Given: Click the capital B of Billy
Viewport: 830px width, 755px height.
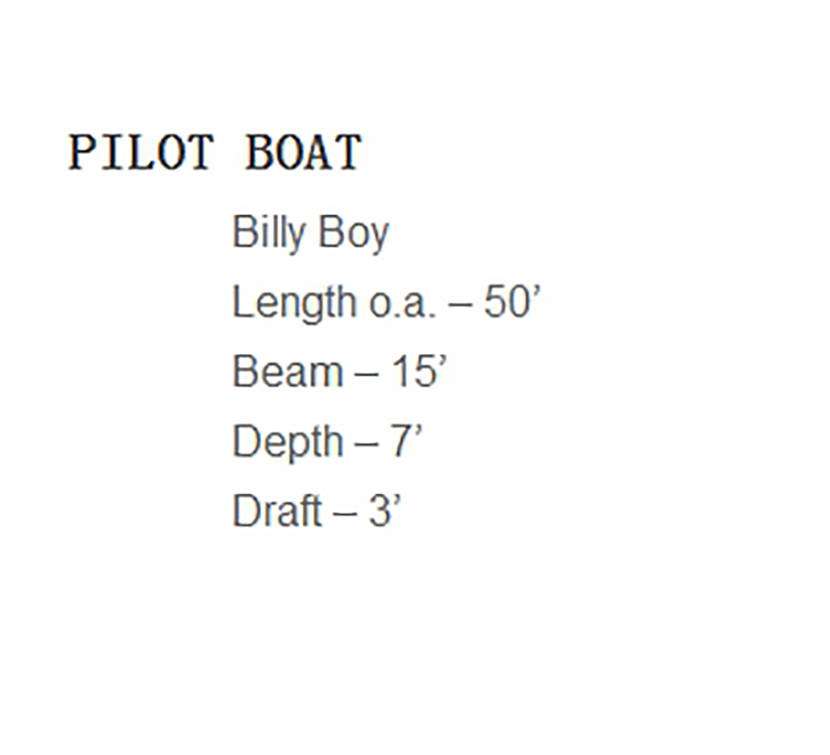Looking at the screenshot, I should tap(244, 233).
